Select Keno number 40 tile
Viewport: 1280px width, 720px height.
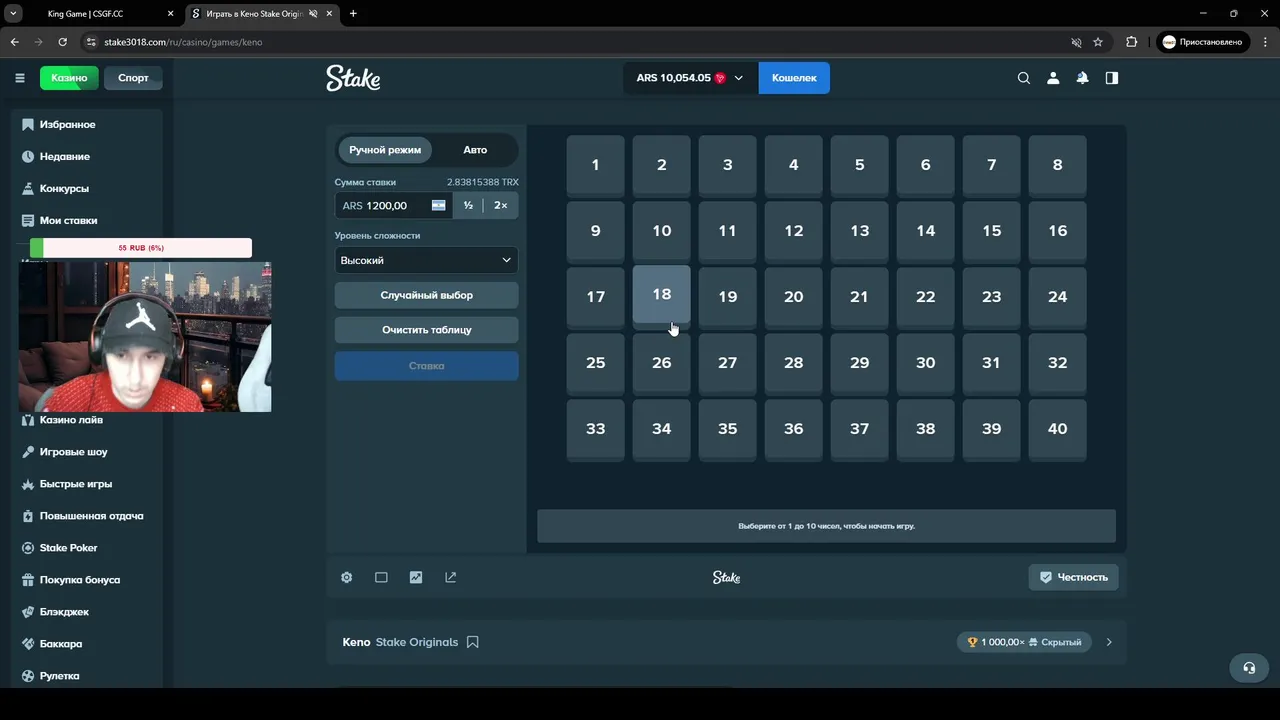(1057, 429)
